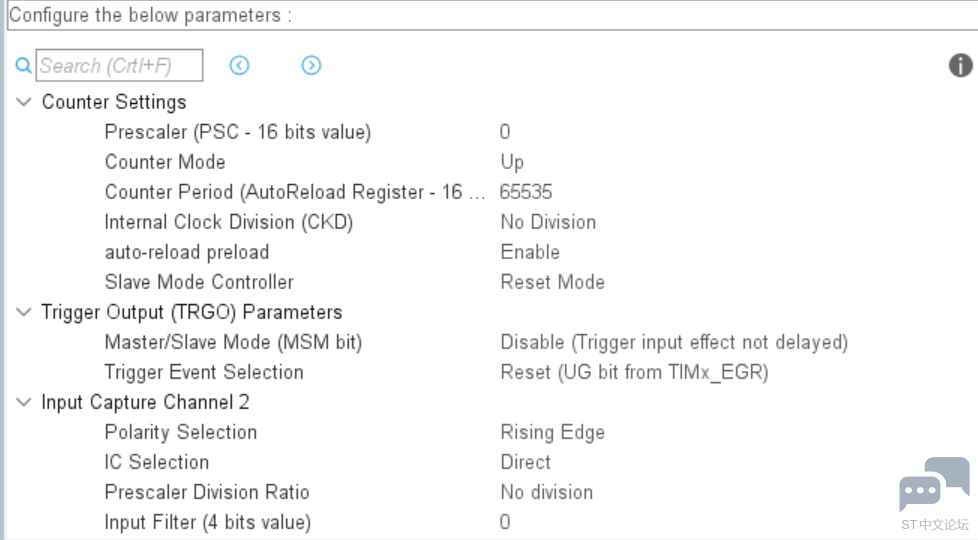Open Trigger Event Selection Reset dropdown

(634, 372)
